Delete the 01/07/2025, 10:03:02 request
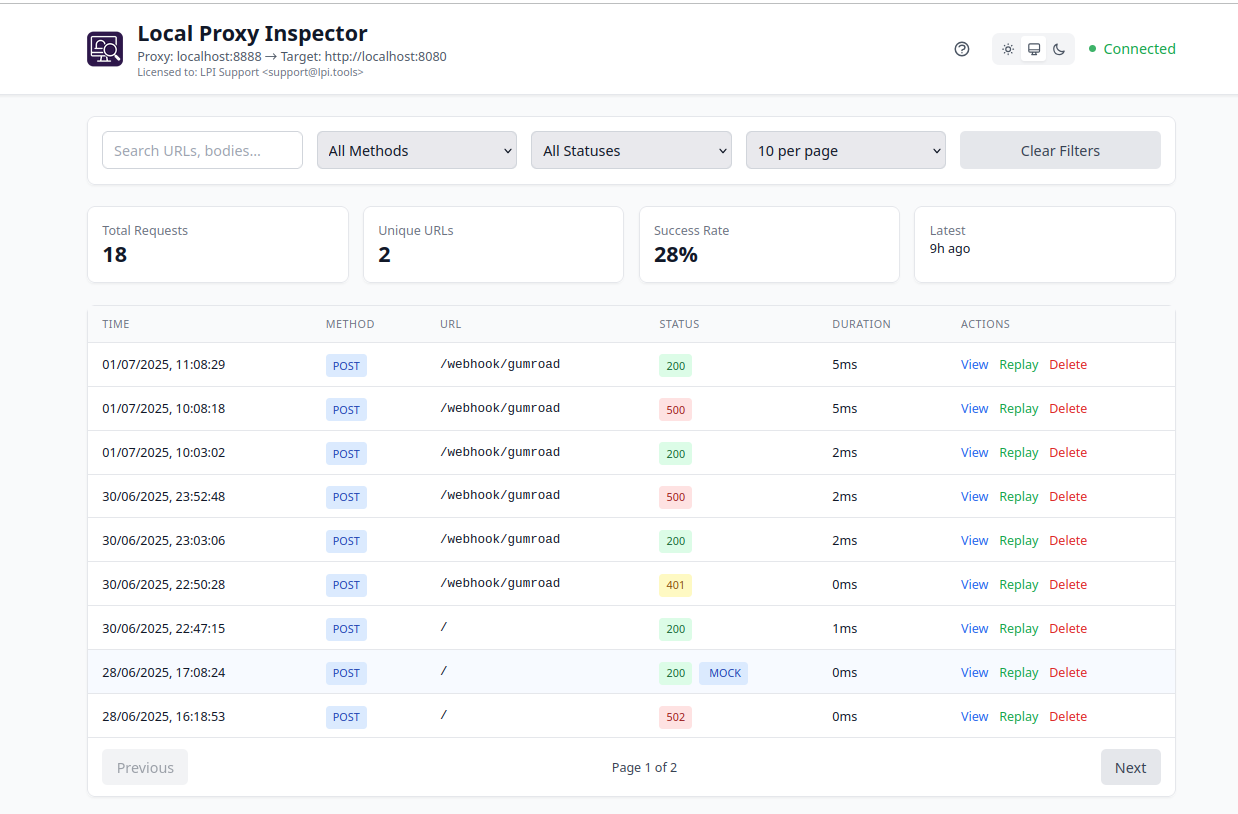 pos(1068,453)
